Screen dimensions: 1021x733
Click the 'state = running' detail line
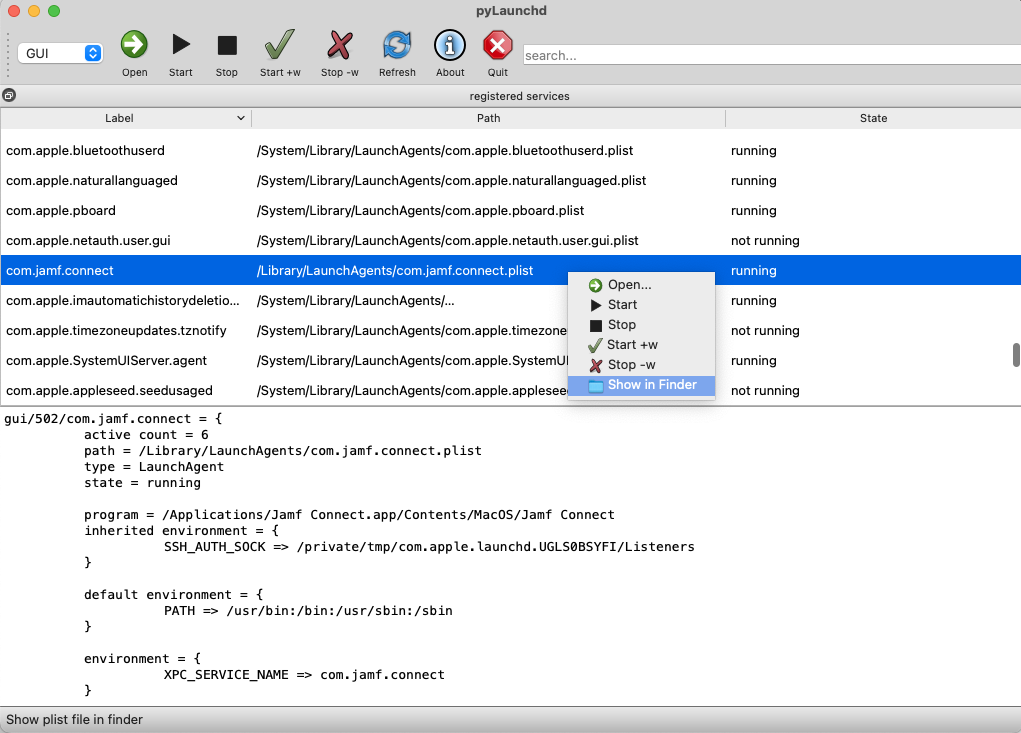pyautogui.click(x=142, y=482)
